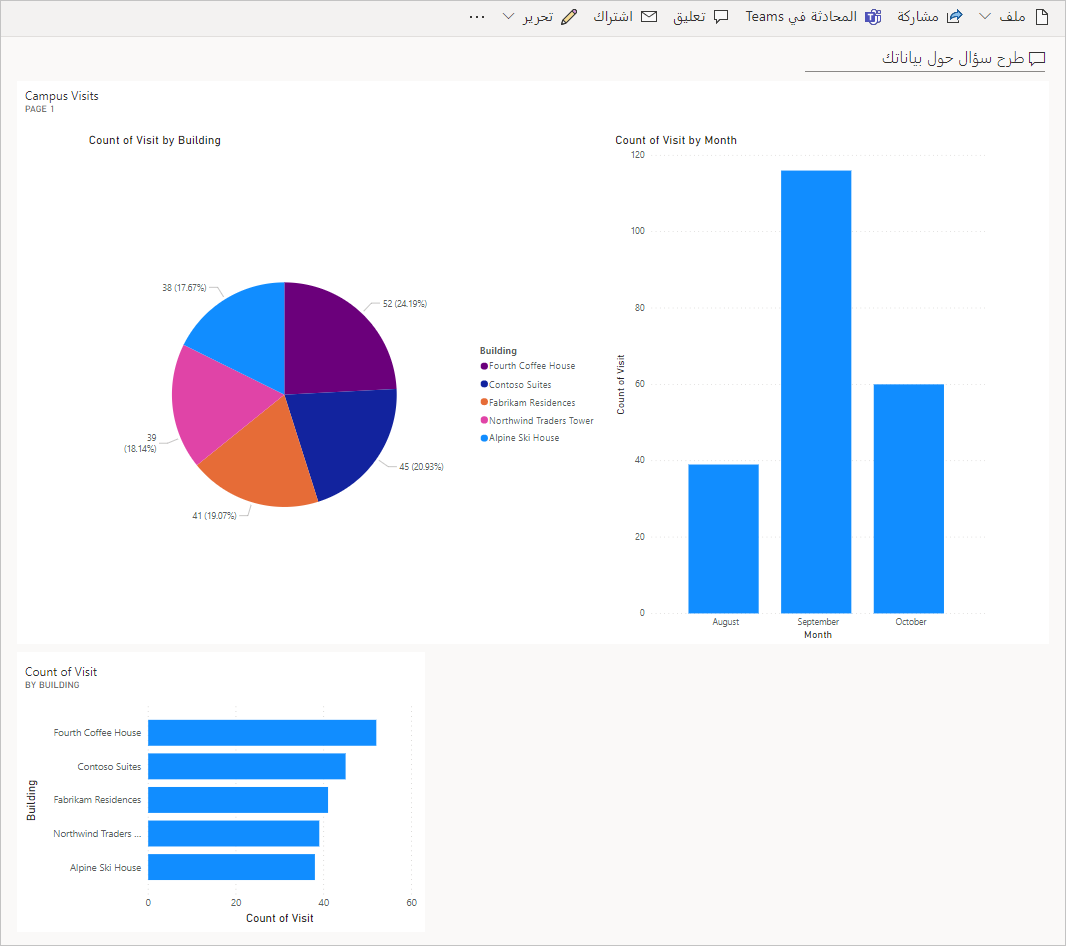This screenshot has height=946, width=1066.
Task: Click the File document icon
Action: [x=1042, y=17]
